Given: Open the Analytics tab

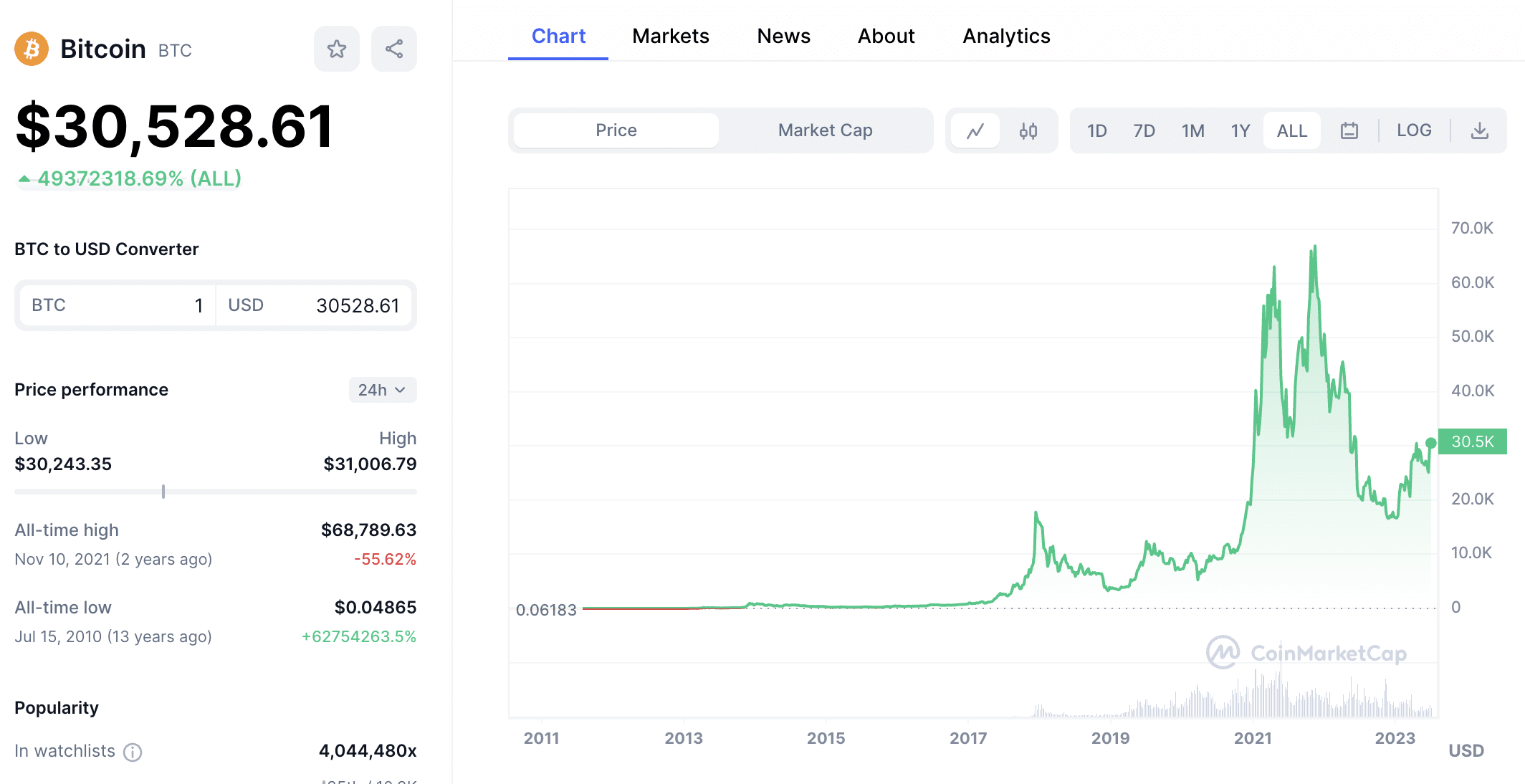Looking at the screenshot, I should pos(1006,35).
